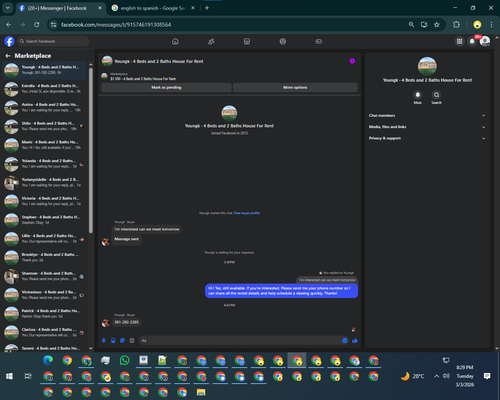Click the More options button
500x400 pixels.
[x=295, y=87]
